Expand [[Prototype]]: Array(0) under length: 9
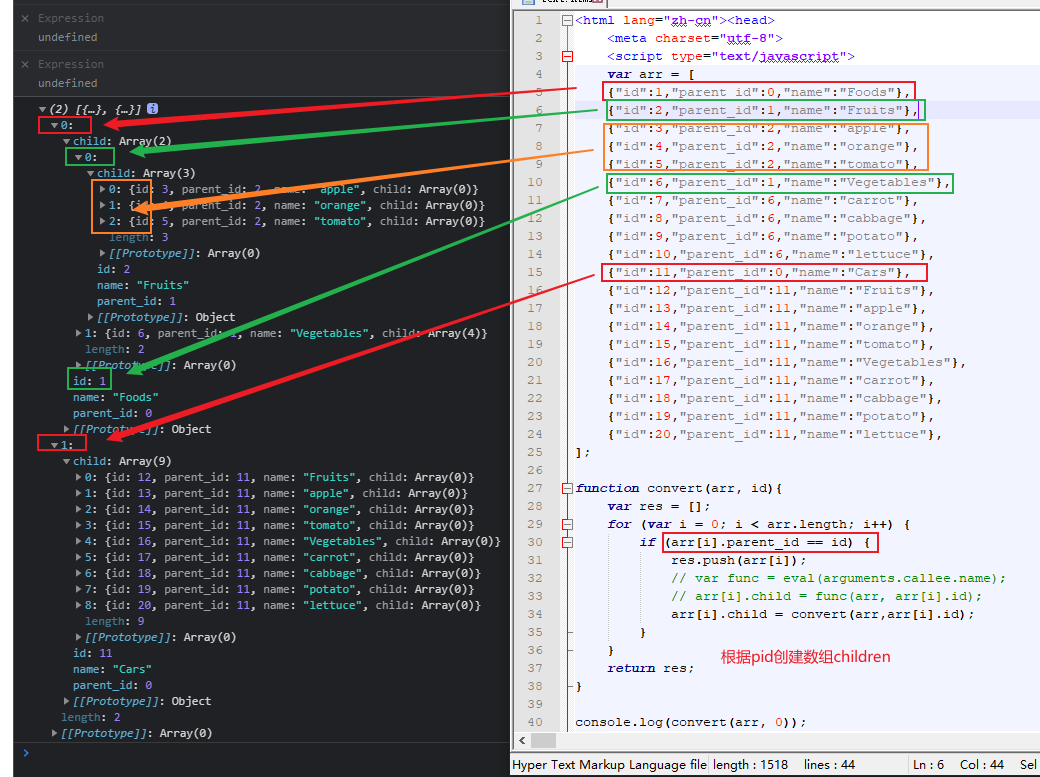The width and height of the screenshot is (1040, 777). point(78,637)
